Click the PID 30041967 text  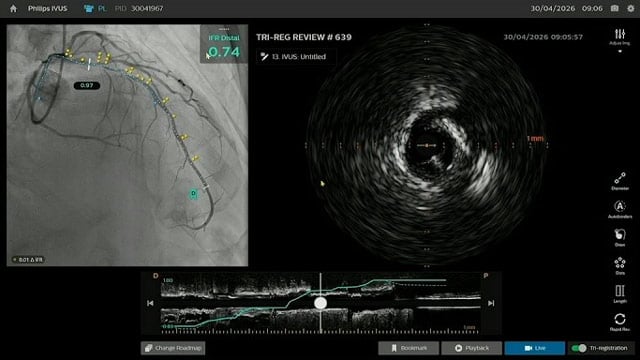pyautogui.click(x=139, y=9)
